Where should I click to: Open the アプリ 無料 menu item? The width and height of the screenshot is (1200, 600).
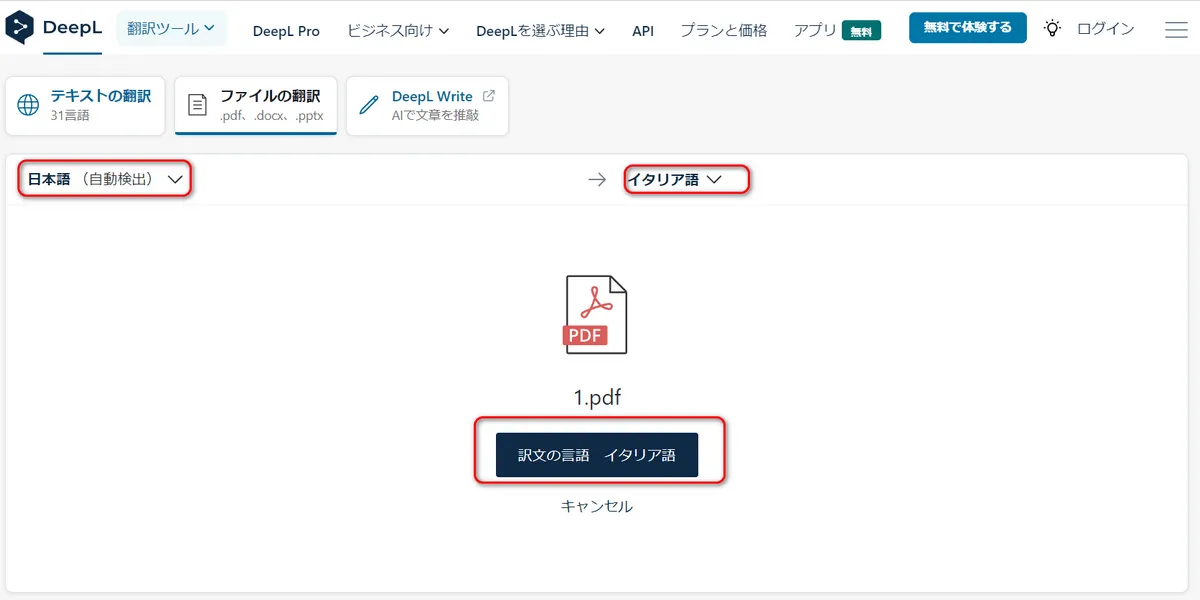pos(836,31)
